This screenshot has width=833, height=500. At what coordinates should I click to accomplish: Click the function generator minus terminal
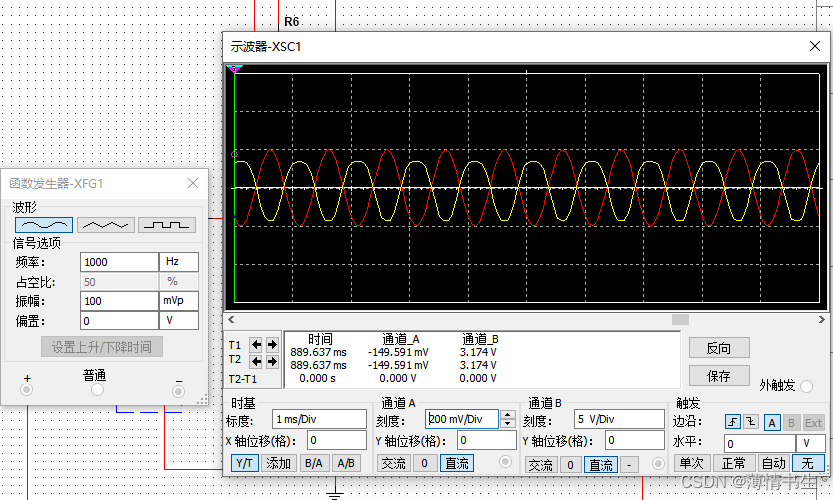point(178,392)
